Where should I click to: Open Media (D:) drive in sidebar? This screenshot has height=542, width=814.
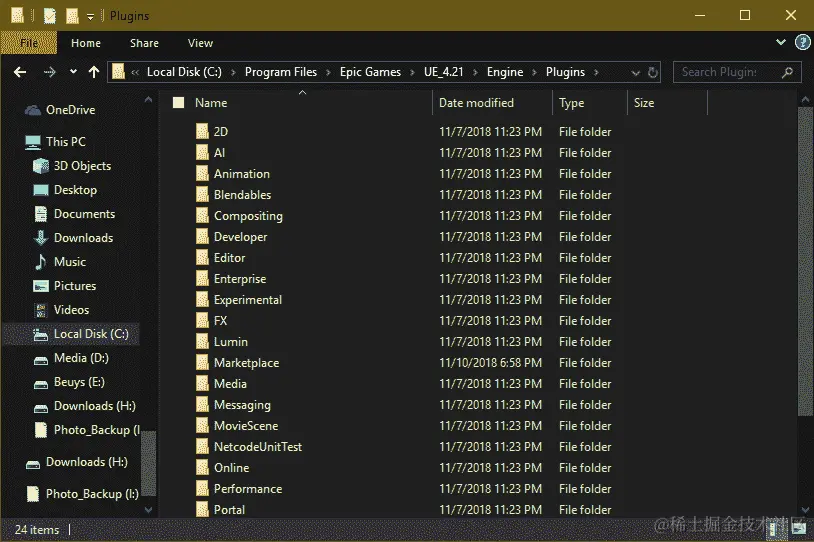click(x=71, y=358)
